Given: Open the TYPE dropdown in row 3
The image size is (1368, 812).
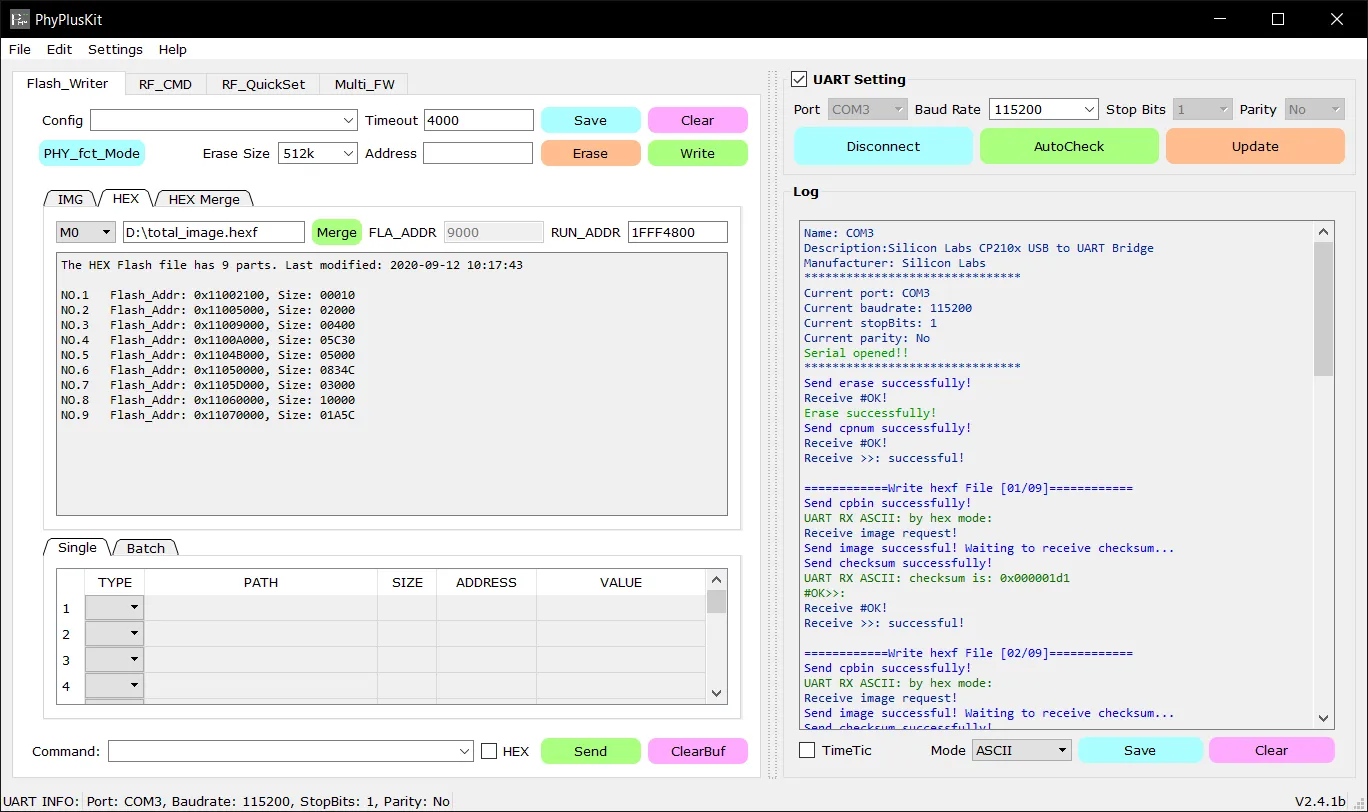Looking at the screenshot, I should pyautogui.click(x=114, y=660).
